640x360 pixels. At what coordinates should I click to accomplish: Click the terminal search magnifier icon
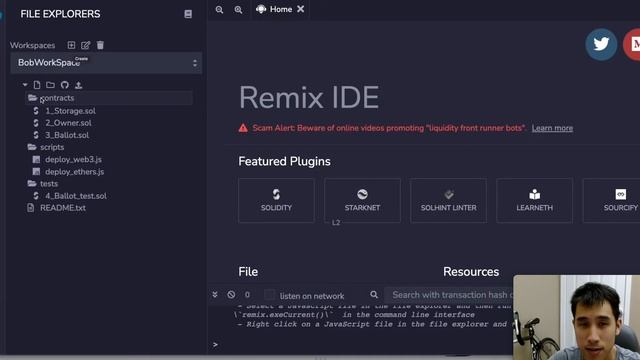[x=374, y=294]
